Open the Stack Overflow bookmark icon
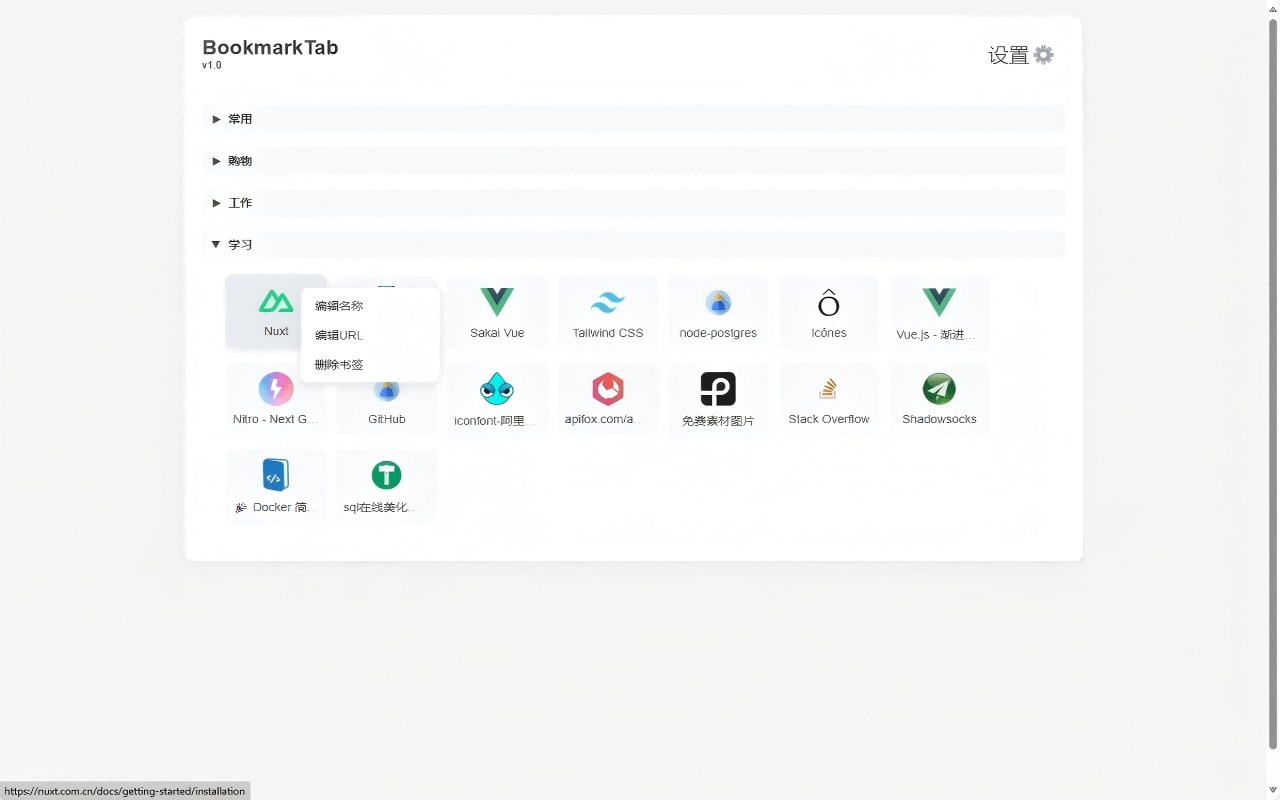The width and height of the screenshot is (1280, 800). coord(829,388)
